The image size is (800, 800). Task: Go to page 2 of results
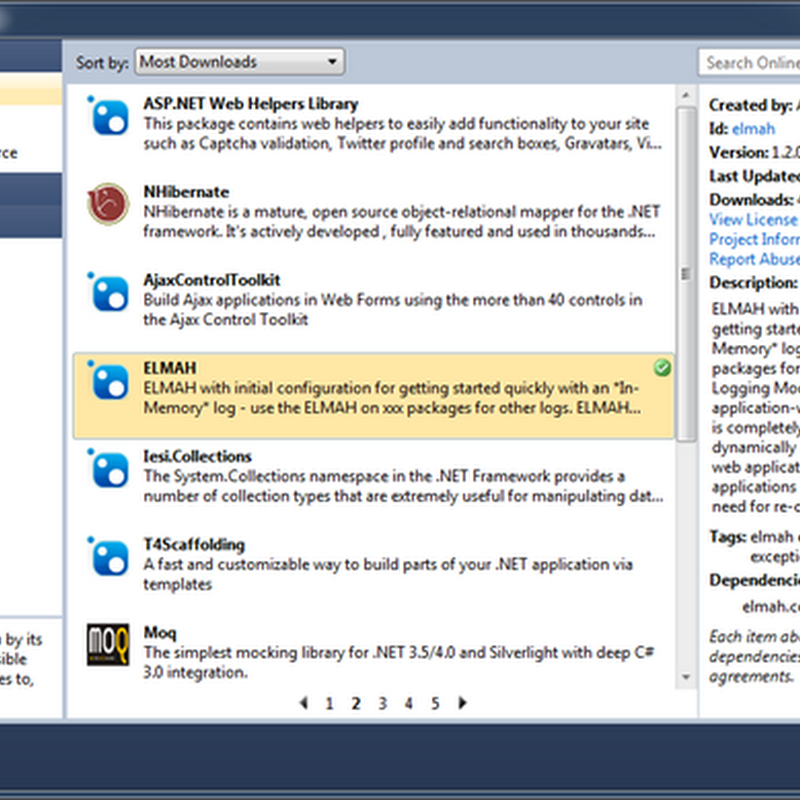pos(356,704)
